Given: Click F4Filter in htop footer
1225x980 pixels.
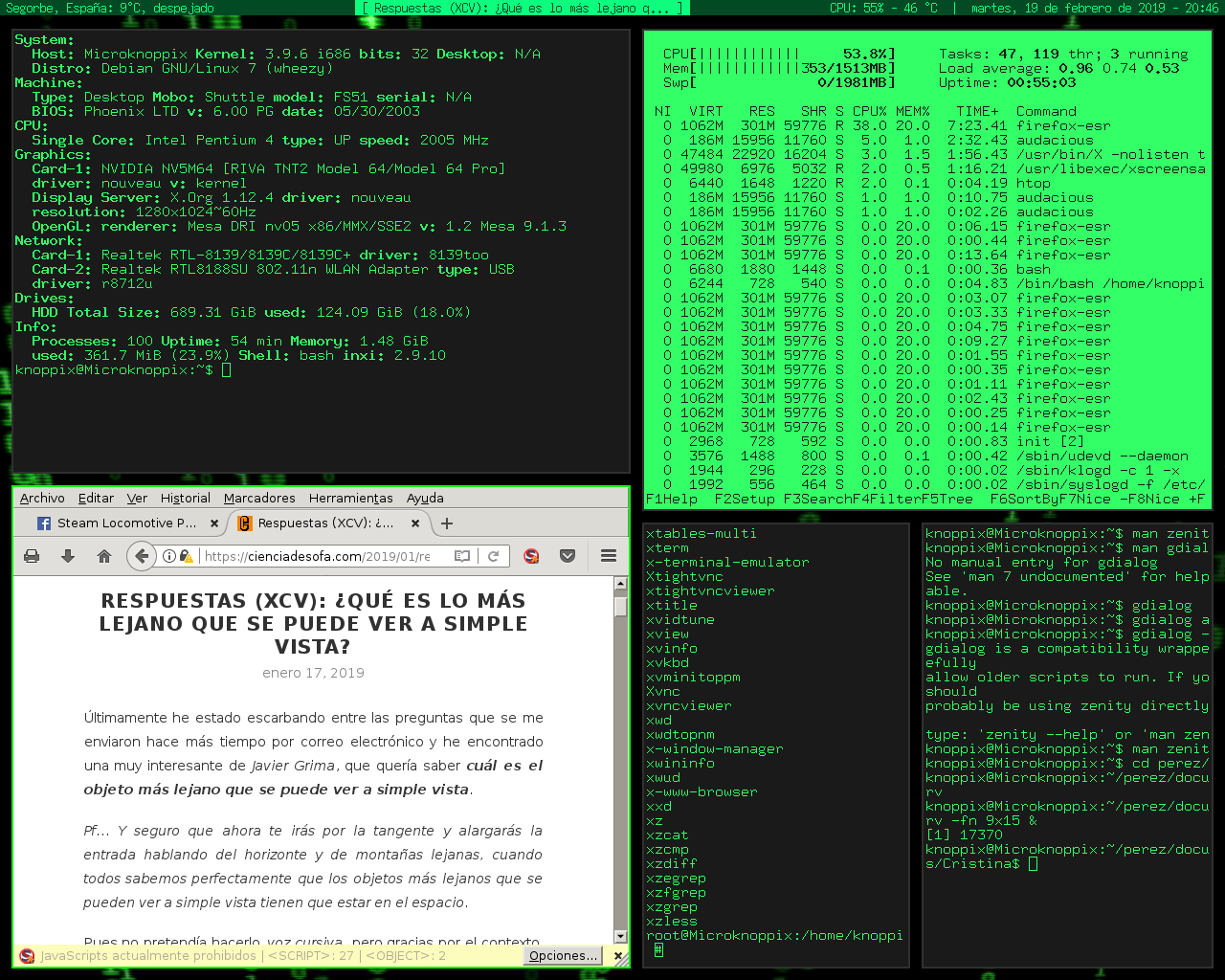Looking at the screenshot, I should click(x=887, y=499).
